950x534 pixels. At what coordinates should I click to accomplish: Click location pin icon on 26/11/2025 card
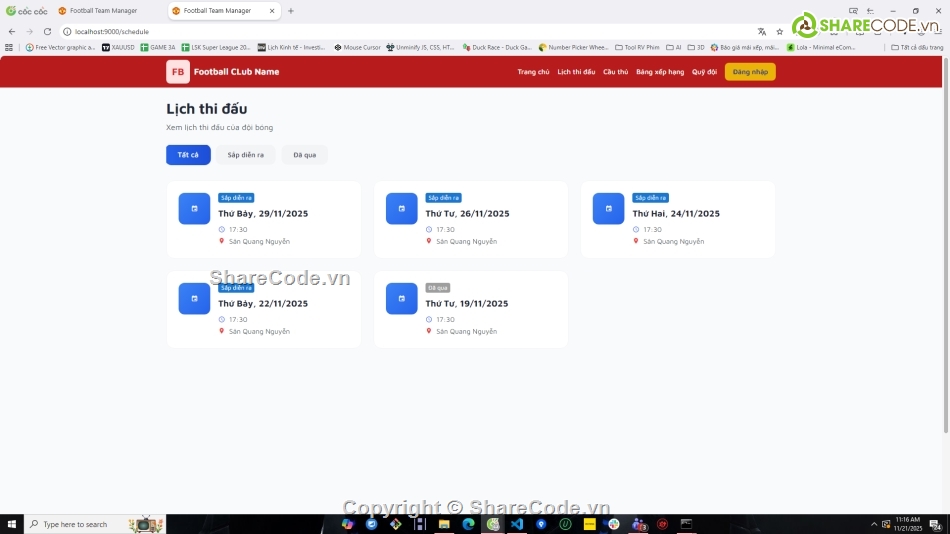coord(429,241)
